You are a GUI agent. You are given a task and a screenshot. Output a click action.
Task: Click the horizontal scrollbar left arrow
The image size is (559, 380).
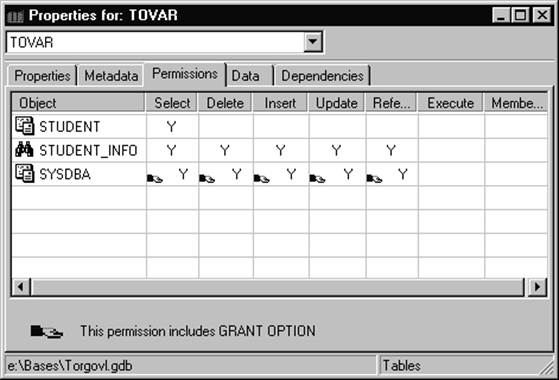(x=21, y=287)
